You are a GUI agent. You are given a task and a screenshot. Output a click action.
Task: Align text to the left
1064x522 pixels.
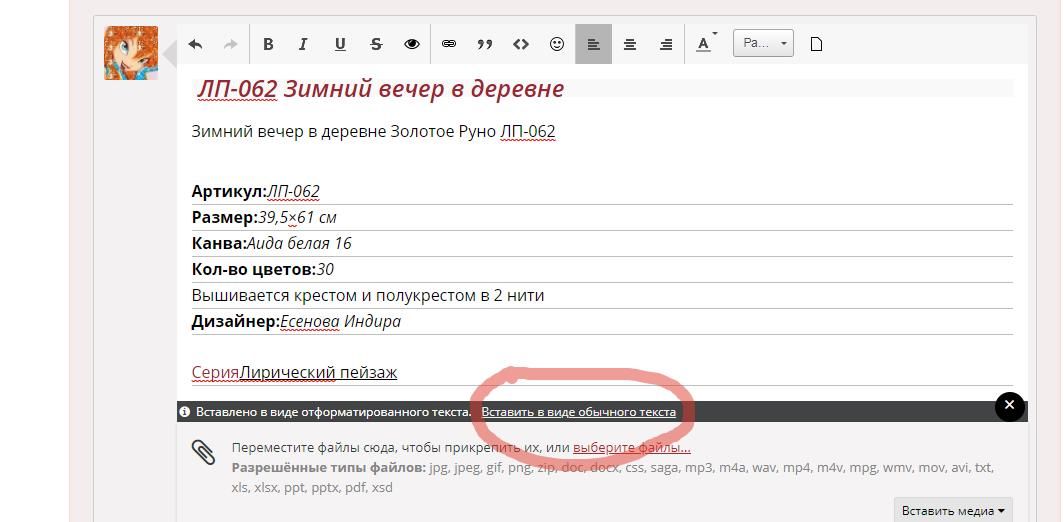593,44
